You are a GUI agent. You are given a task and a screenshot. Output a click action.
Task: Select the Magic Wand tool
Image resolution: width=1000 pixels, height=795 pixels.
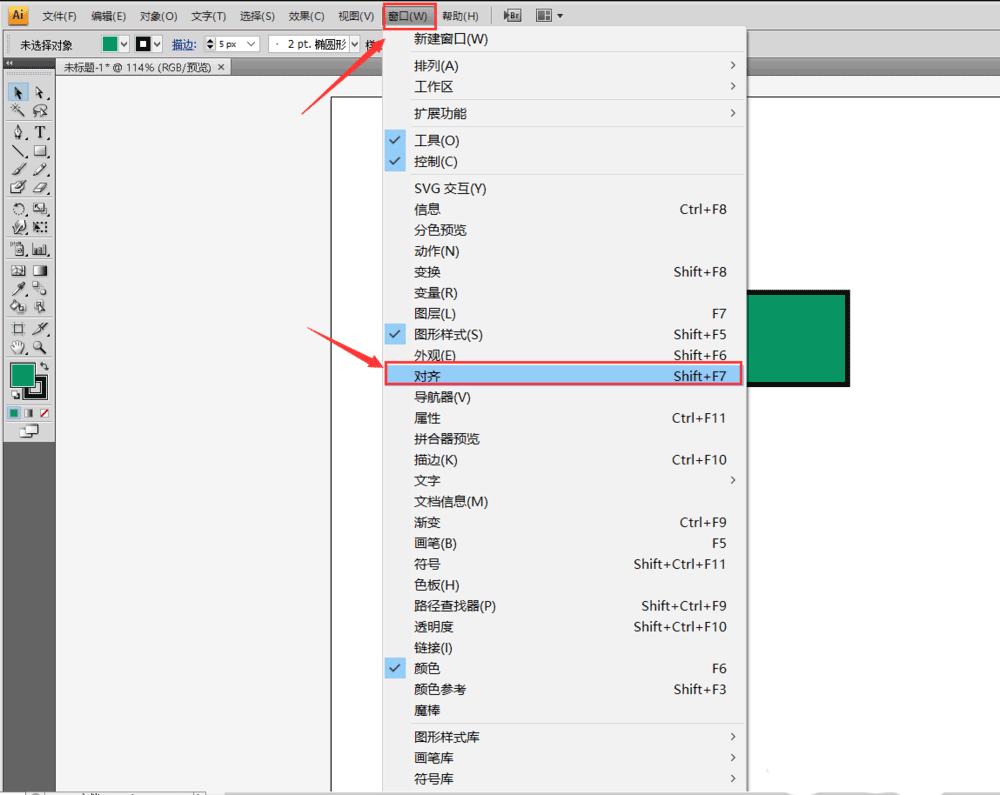(18, 111)
